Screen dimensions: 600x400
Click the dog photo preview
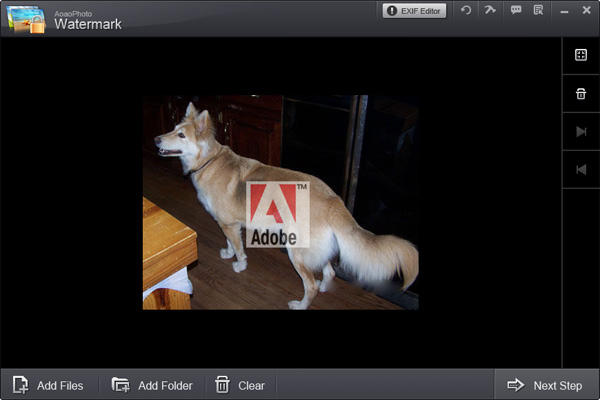click(280, 202)
